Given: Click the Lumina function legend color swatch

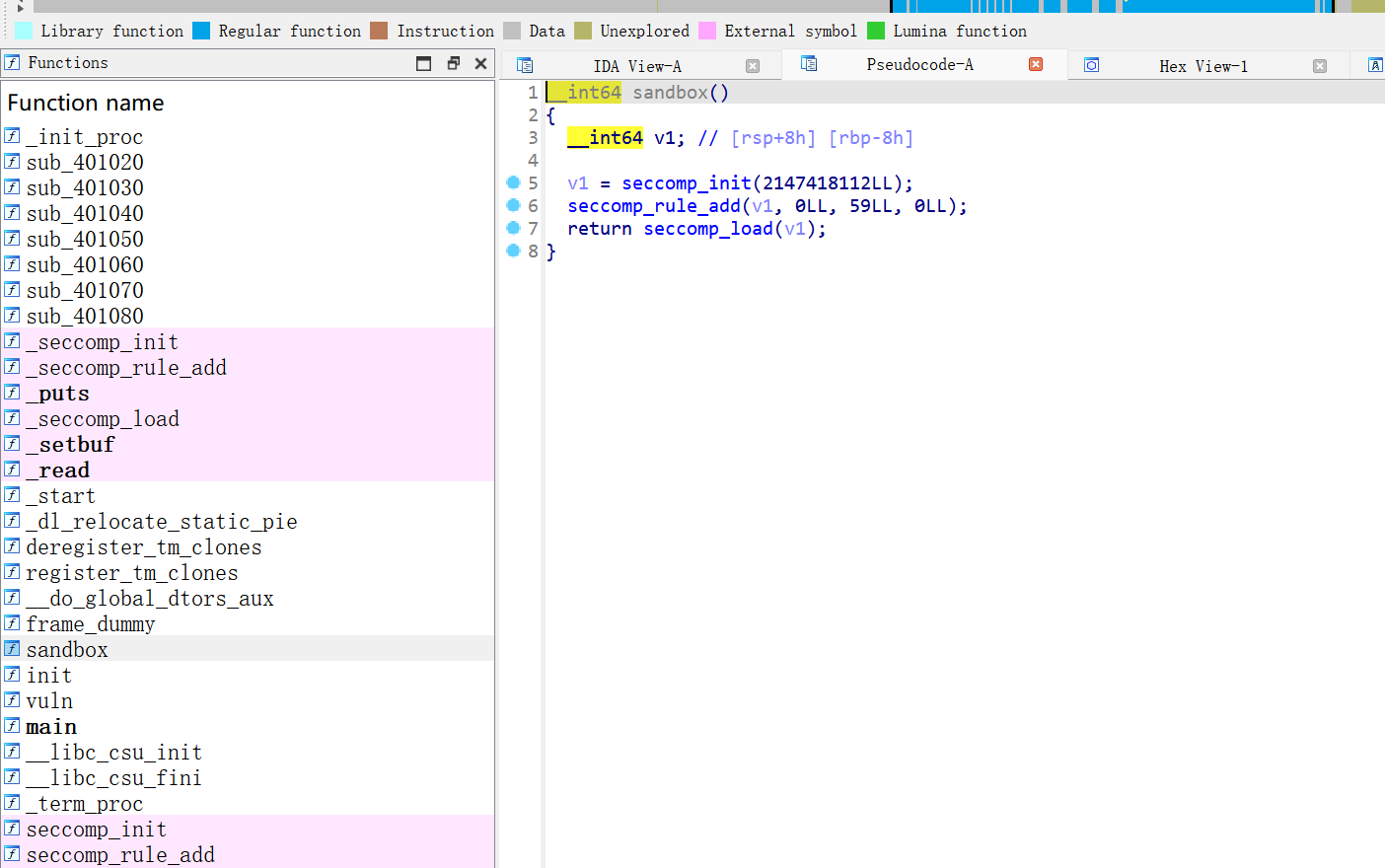Looking at the screenshot, I should [876, 31].
